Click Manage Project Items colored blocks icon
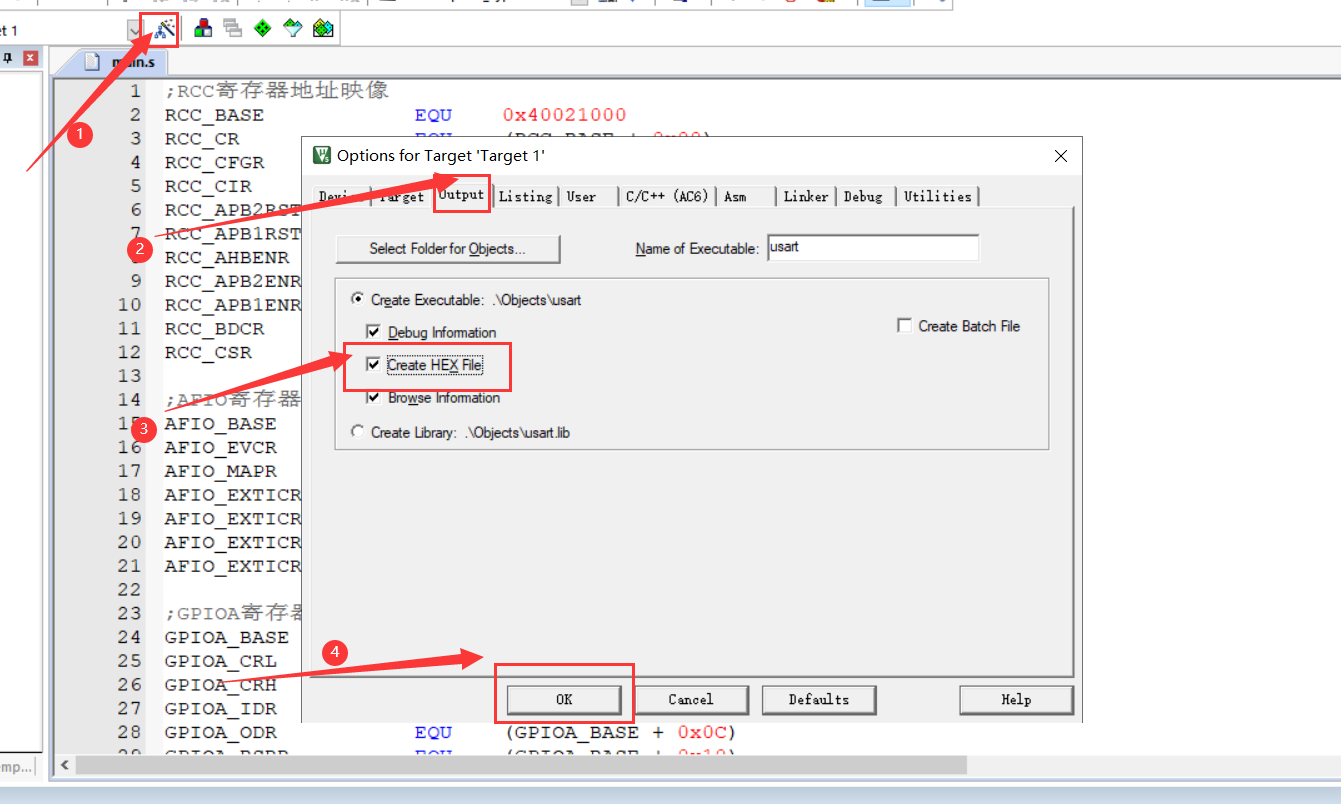Image resolution: width=1341 pixels, height=804 pixels. pos(203,29)
